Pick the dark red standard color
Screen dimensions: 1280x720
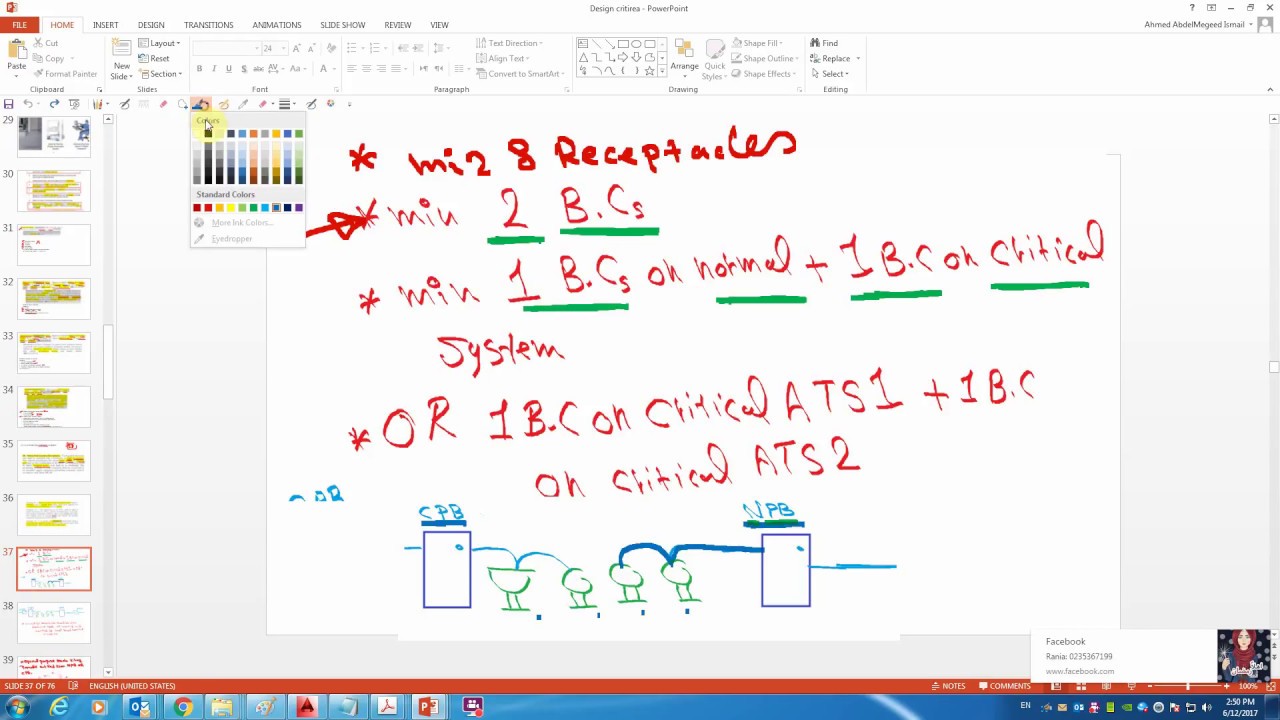pos(197,208)
